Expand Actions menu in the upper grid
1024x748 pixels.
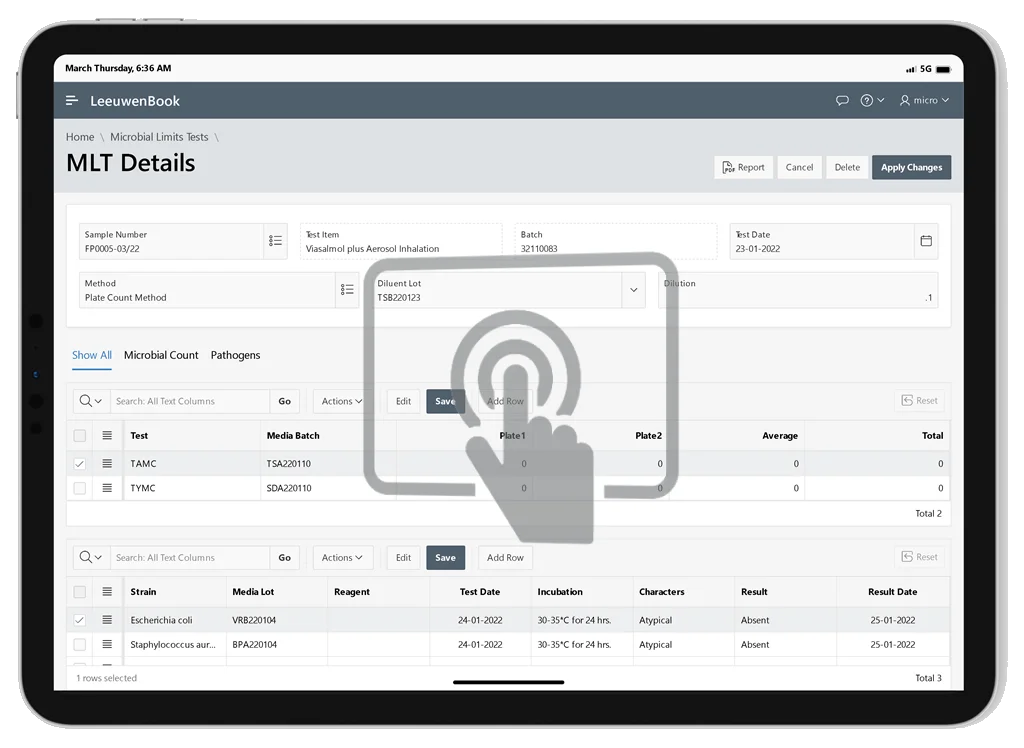(342, 401)
